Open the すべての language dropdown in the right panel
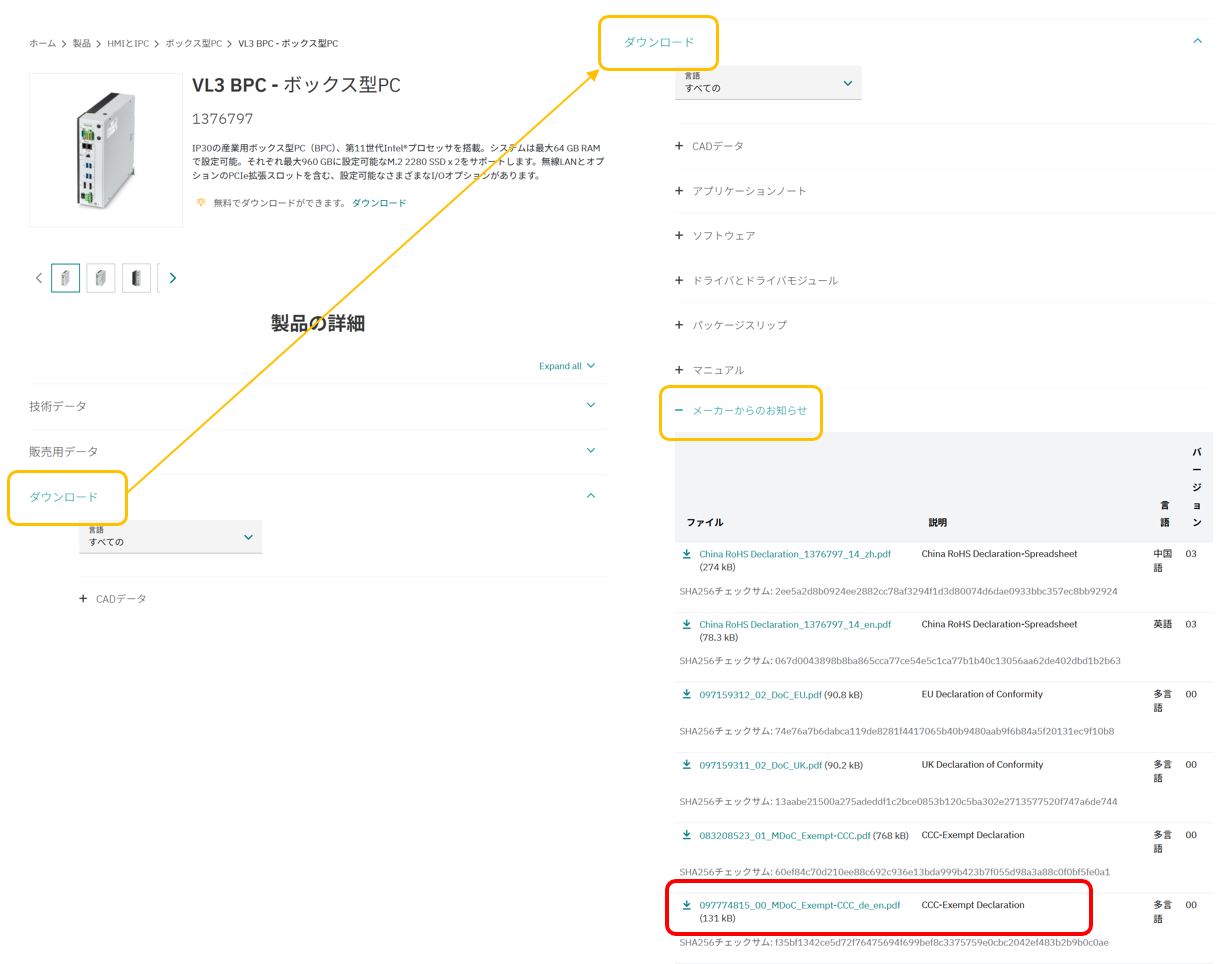Screen dimensions: 1220x964 click(x=768, y=83)
